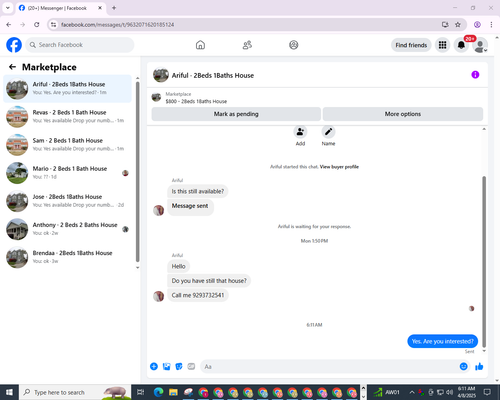Focus the Search Facebook field
Image resolution: width=500 pixels, height=400 pixels.
click(80, 45)
